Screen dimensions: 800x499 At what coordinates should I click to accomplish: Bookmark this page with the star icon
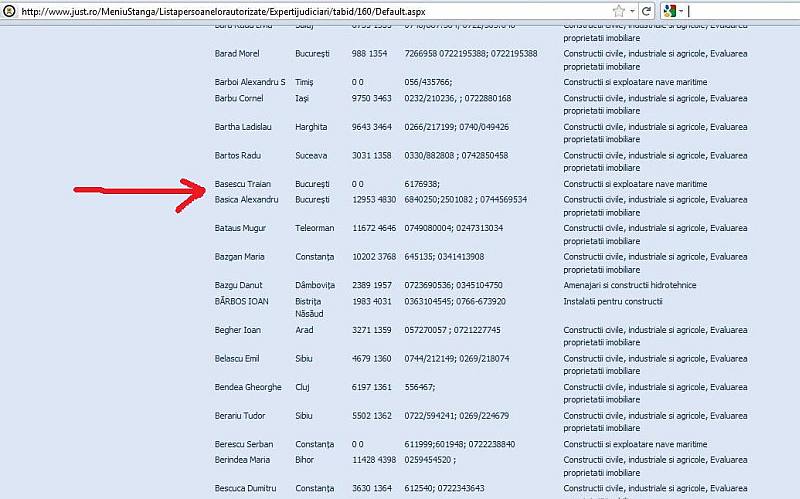pos(619,11)
